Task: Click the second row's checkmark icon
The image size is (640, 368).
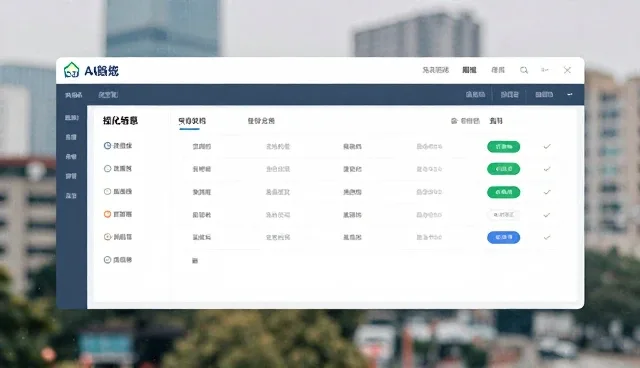Action: click(x=547, y=169)
